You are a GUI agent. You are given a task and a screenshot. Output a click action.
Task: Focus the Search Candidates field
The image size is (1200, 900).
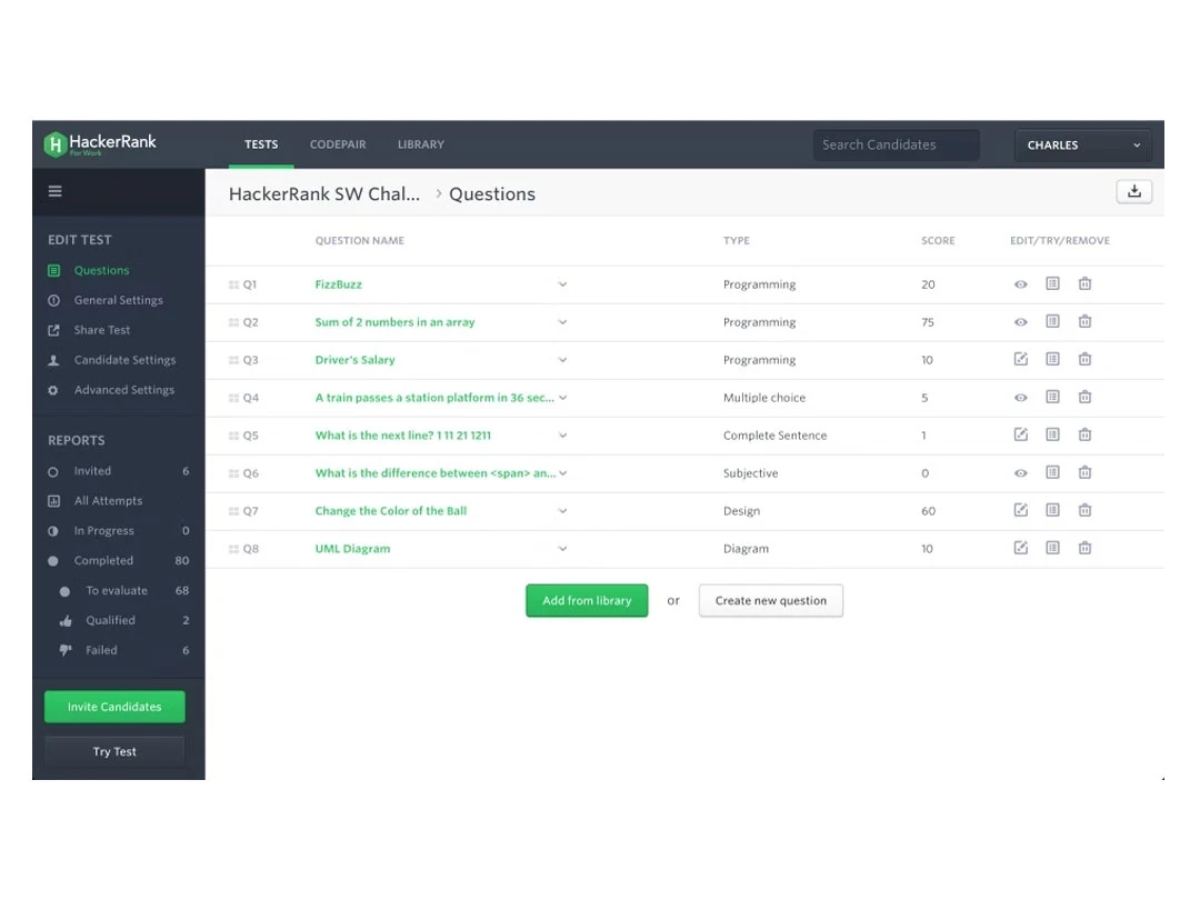[896, 145]
